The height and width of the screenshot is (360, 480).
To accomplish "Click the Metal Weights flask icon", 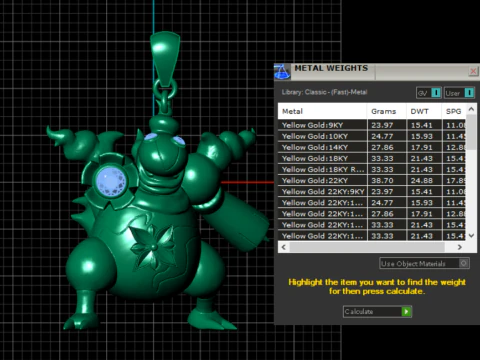I will (x=282, y=72).
